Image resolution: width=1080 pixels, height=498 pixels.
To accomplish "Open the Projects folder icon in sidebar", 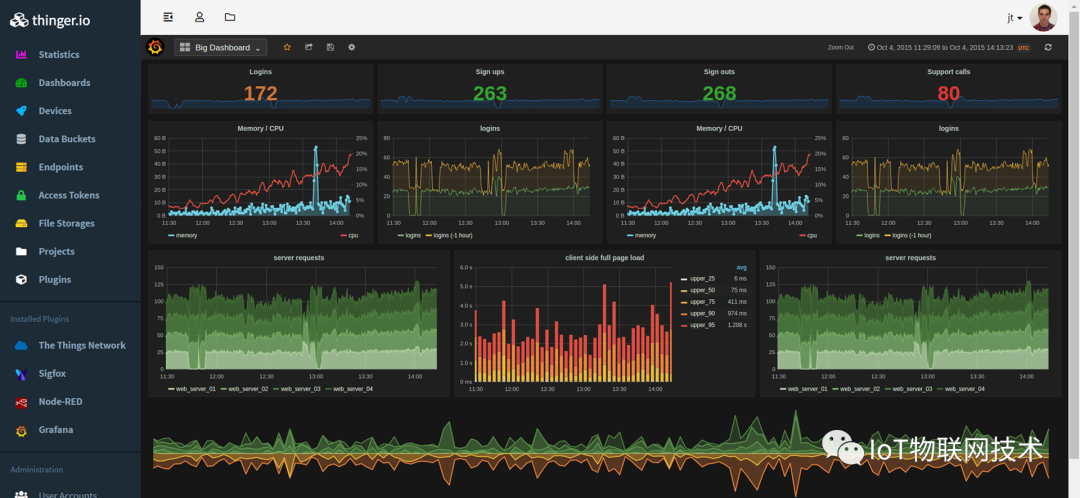I will [21, 251].
